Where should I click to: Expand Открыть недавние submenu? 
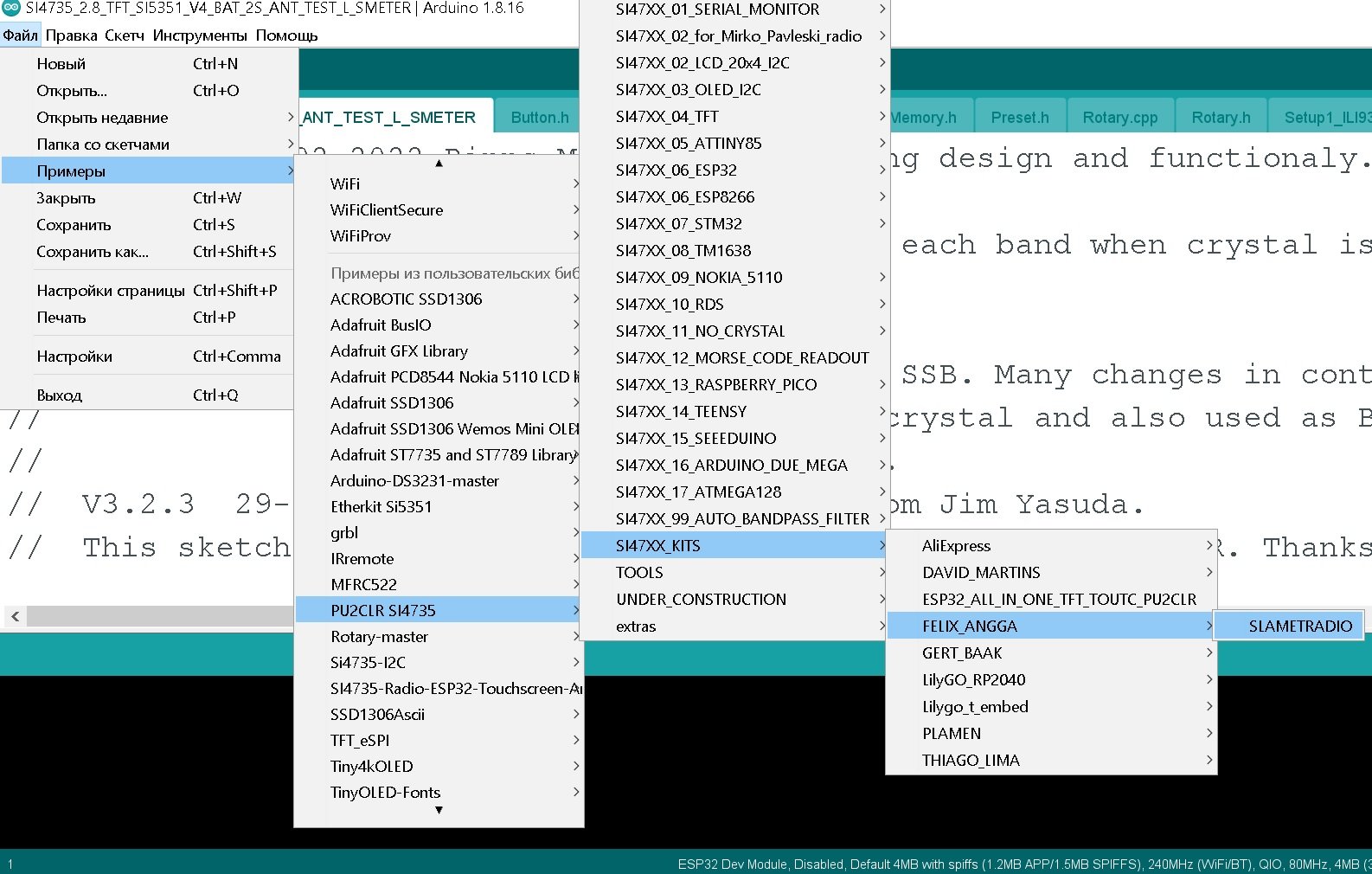[x=148, y=117]
